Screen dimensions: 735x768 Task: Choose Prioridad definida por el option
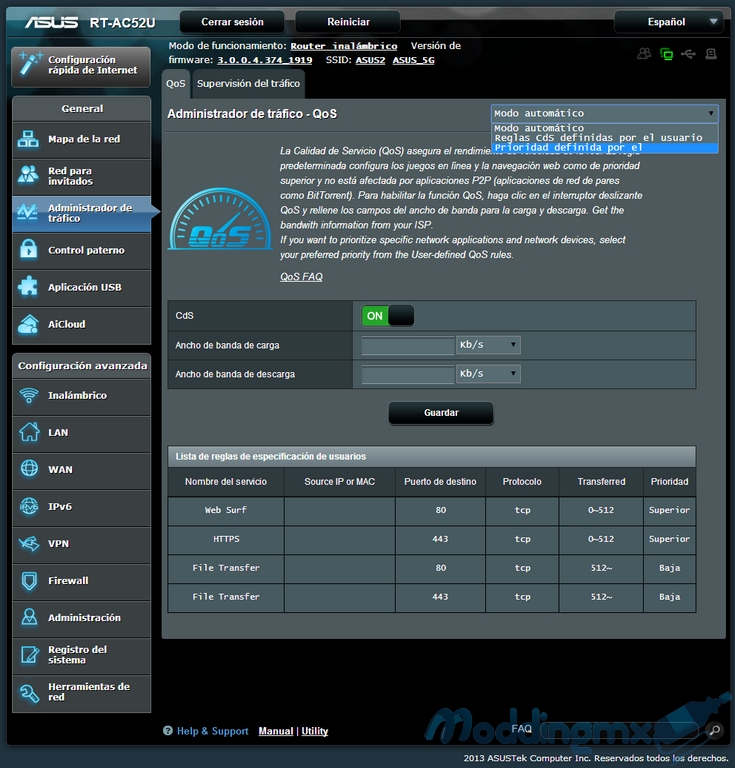(x=605, y=147)
